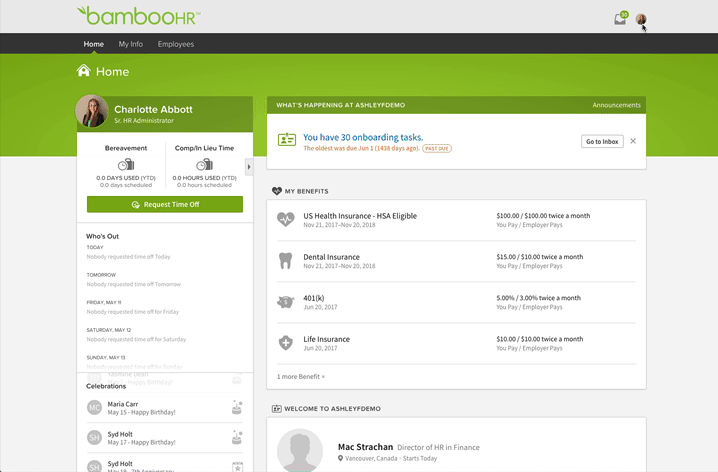Open Mac Strachan's profile name

click(x=365, y=447)
